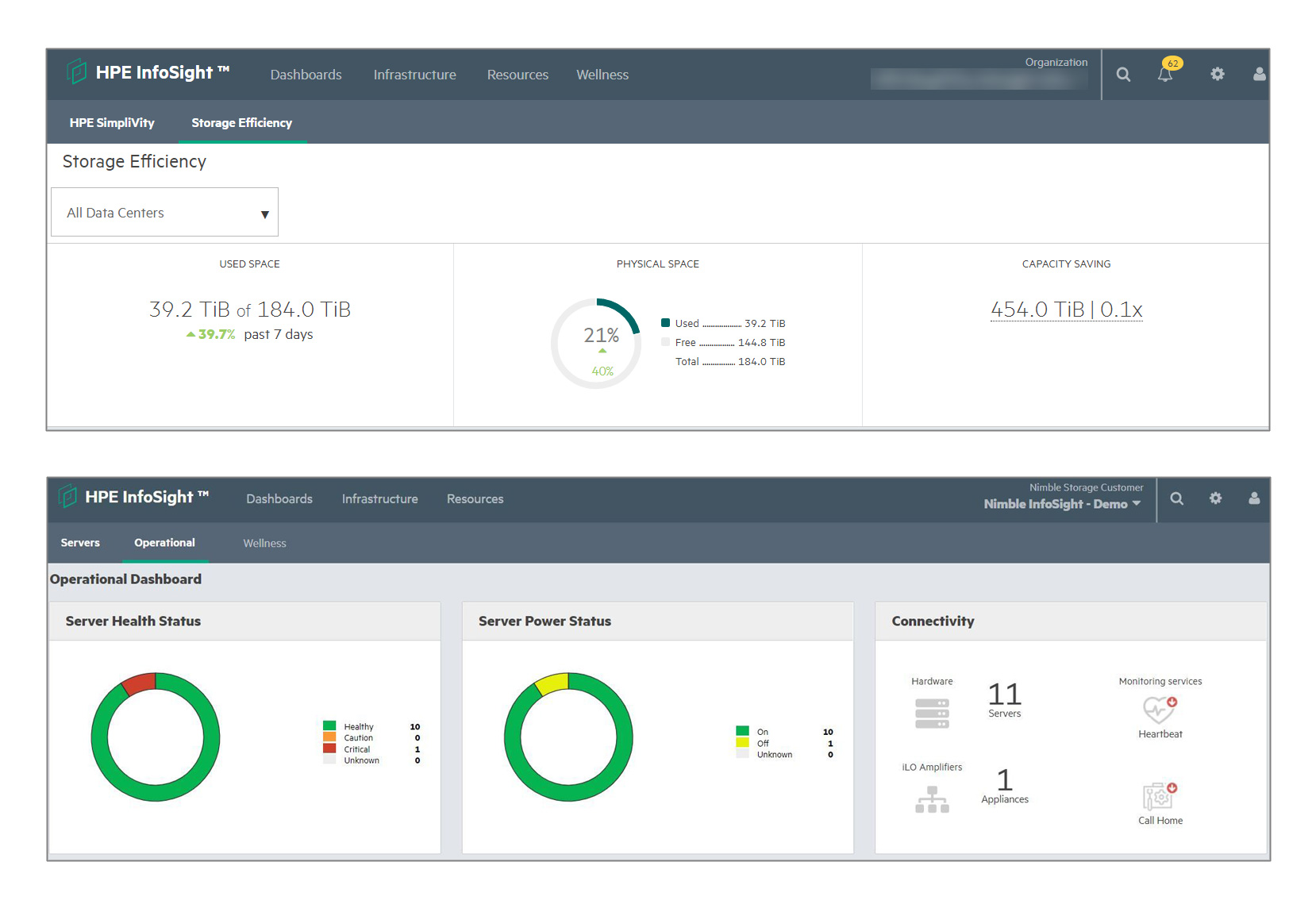Open the notifications bell with 62 alerts
1316x908 pixels.
pyautogui.click(x=1166, y=74)
